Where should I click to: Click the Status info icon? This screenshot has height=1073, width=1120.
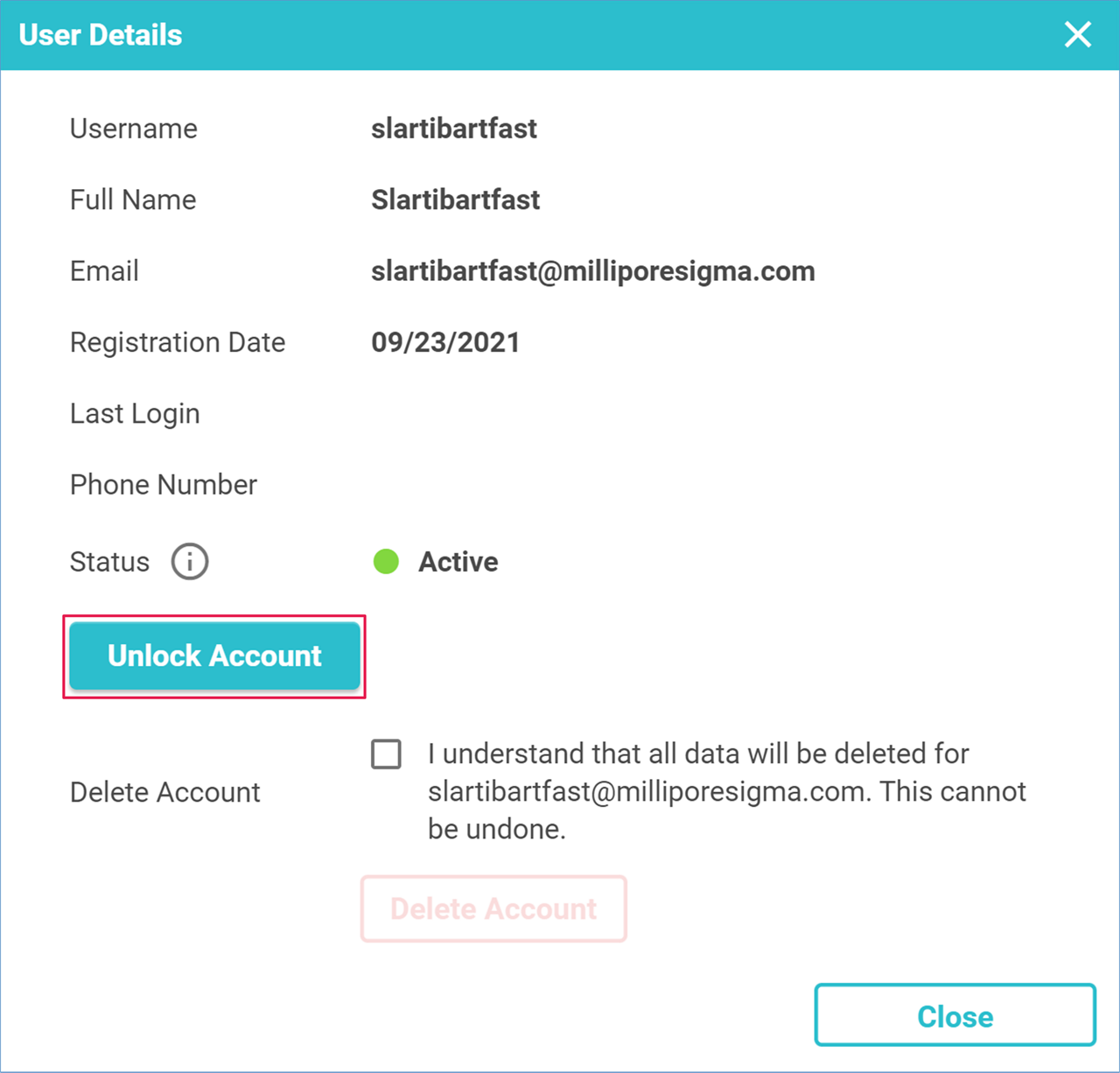click(190, 562)
